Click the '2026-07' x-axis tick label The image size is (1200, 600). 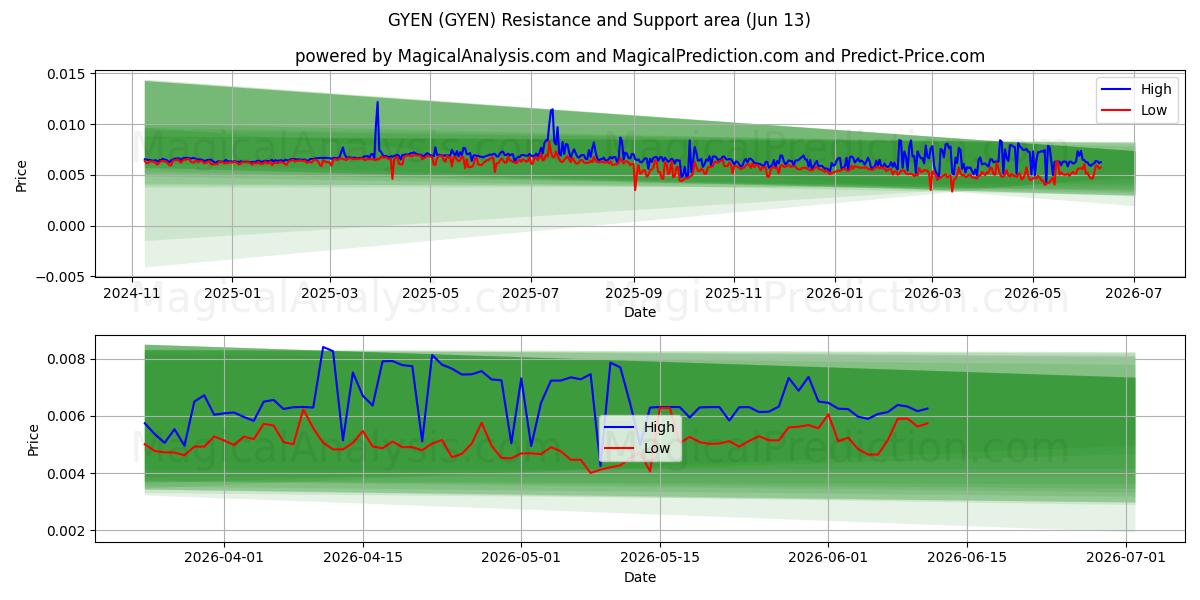tap(1133, 294)
